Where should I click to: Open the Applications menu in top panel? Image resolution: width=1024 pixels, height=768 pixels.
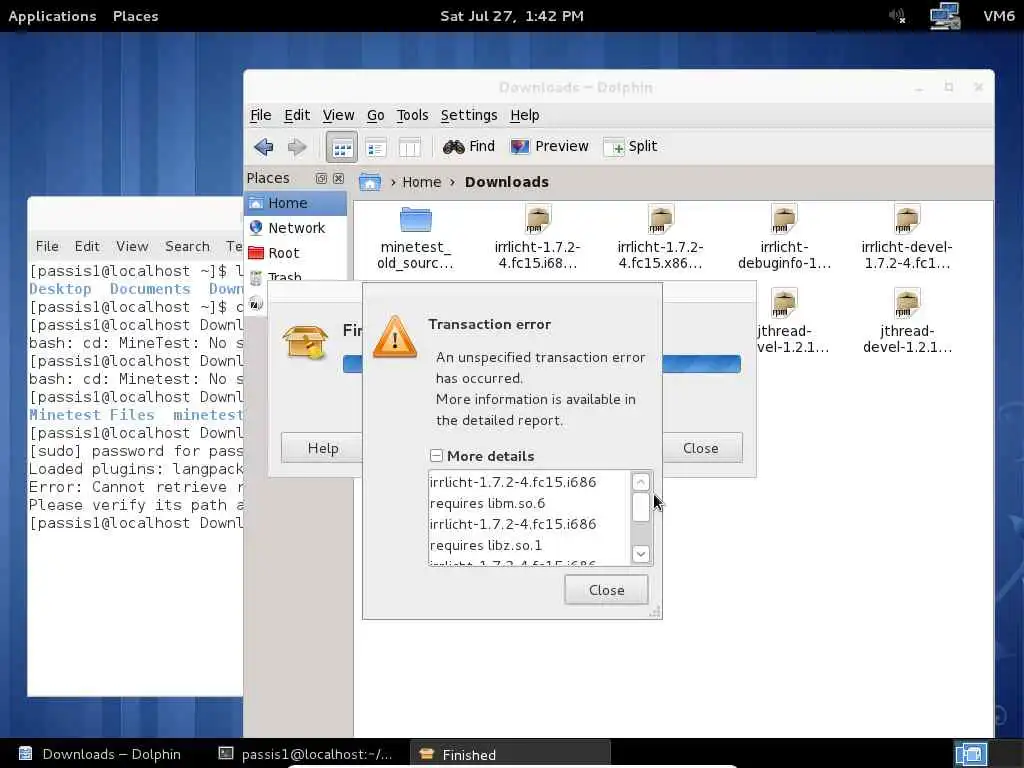52,16
